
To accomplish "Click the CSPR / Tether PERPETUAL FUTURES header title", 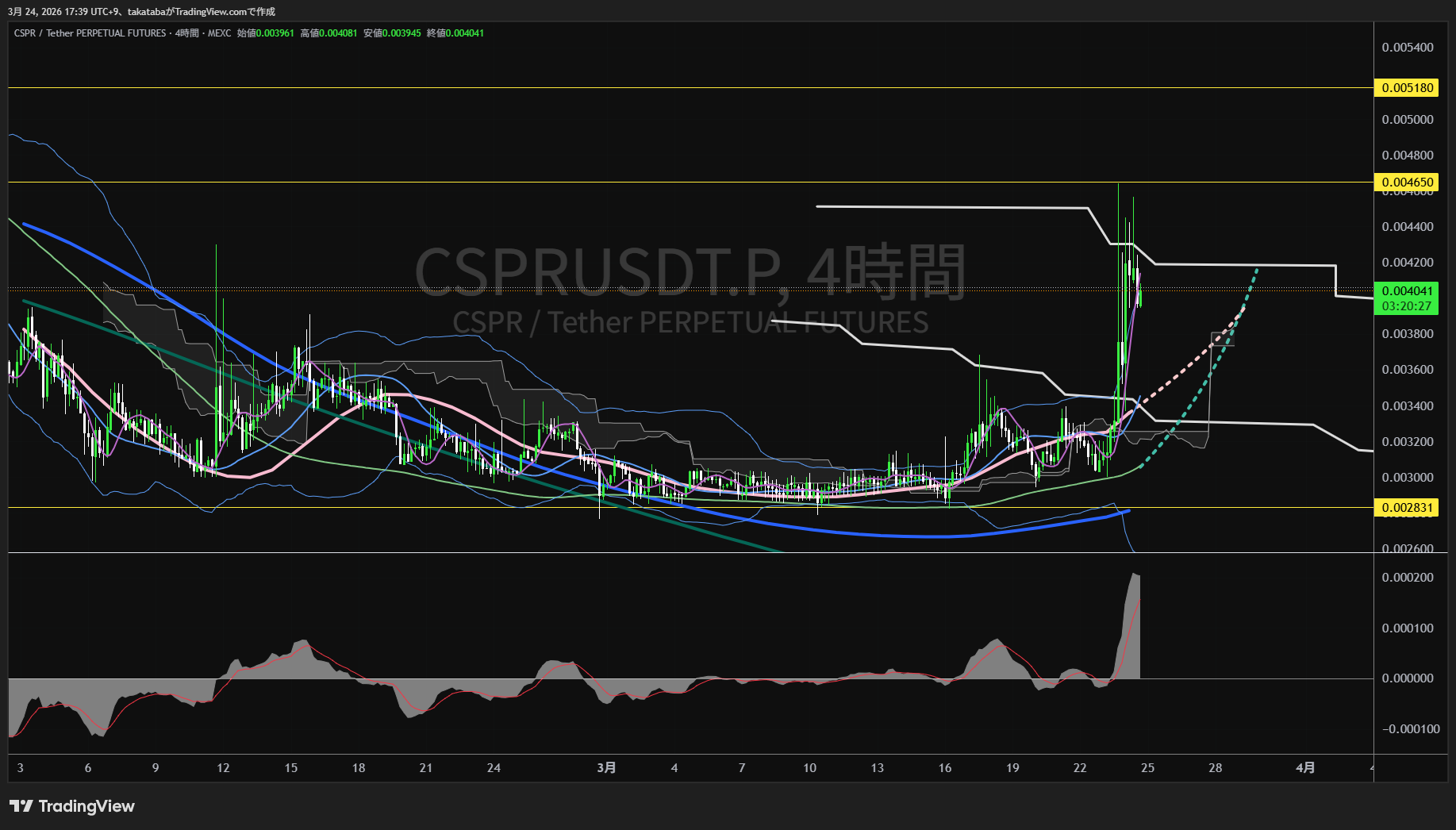I will click(x=90, y=33).
